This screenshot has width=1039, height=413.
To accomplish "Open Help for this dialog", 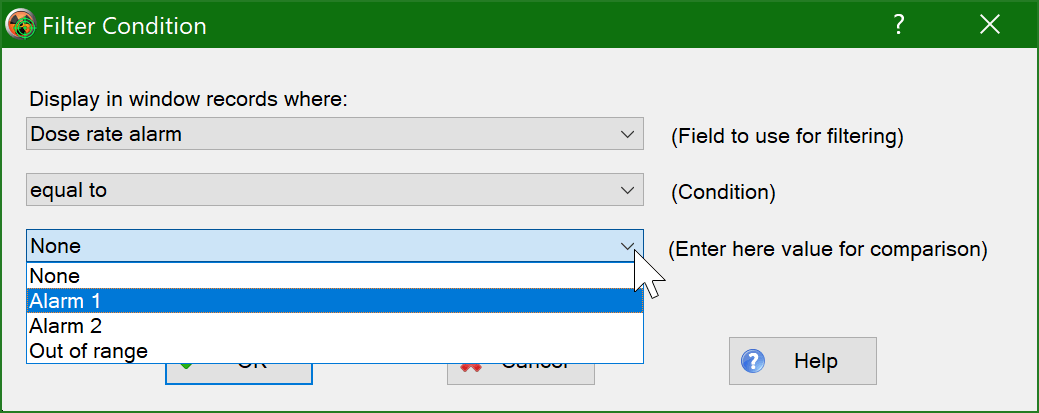I will 802,361.
